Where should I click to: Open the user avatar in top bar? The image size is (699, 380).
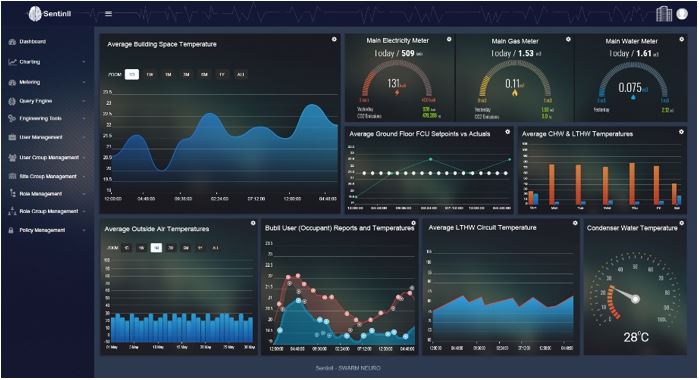682,14
